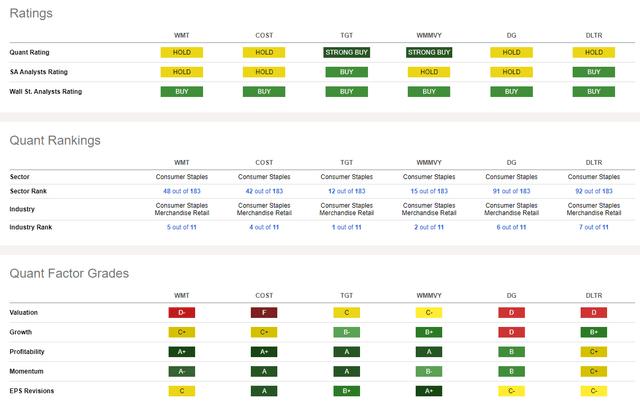The image size is (640, 408).
Task: Follow TGT industry rank link 1 out of 11
Action: coord(347,227)
